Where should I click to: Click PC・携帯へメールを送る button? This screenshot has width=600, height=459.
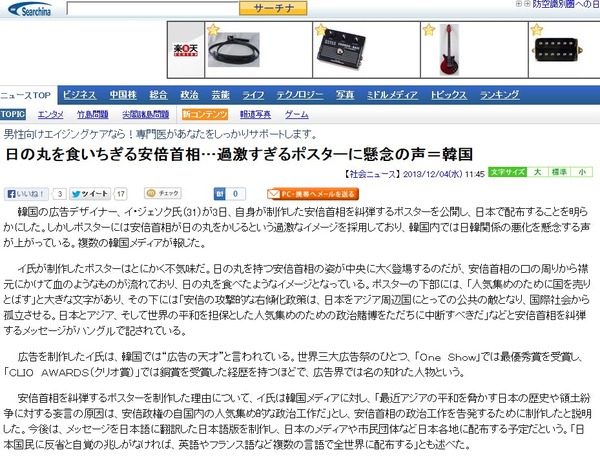click(313, 194)
